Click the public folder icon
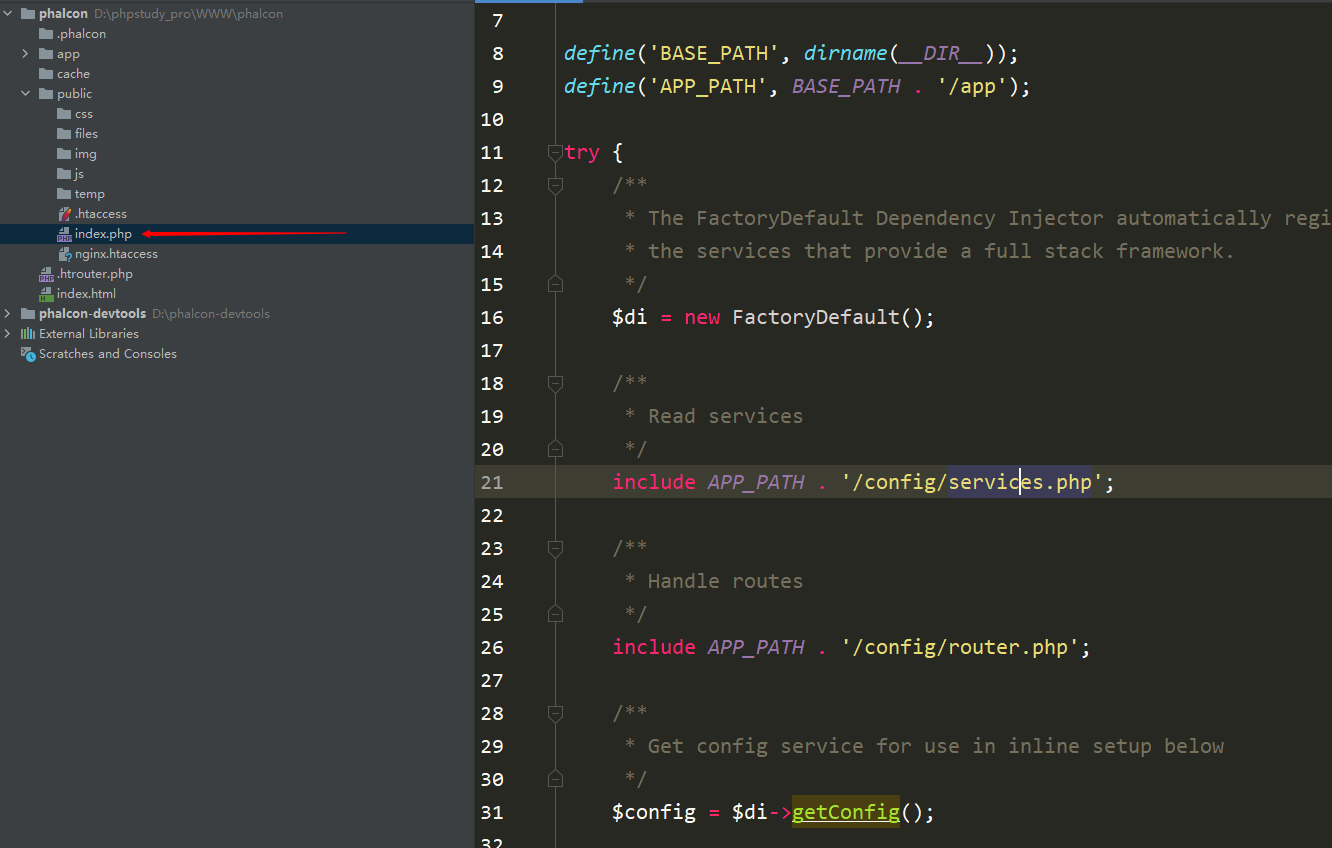The height and width of the screenshot is (848, 1332). (x=46, y=94)
